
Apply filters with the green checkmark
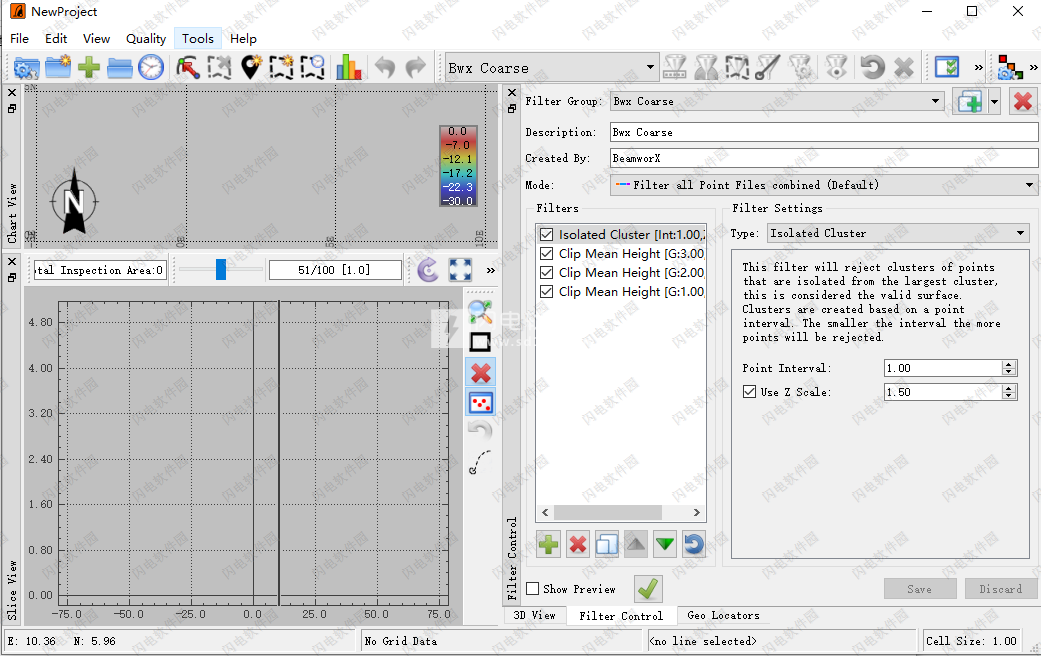click(648, 589)
